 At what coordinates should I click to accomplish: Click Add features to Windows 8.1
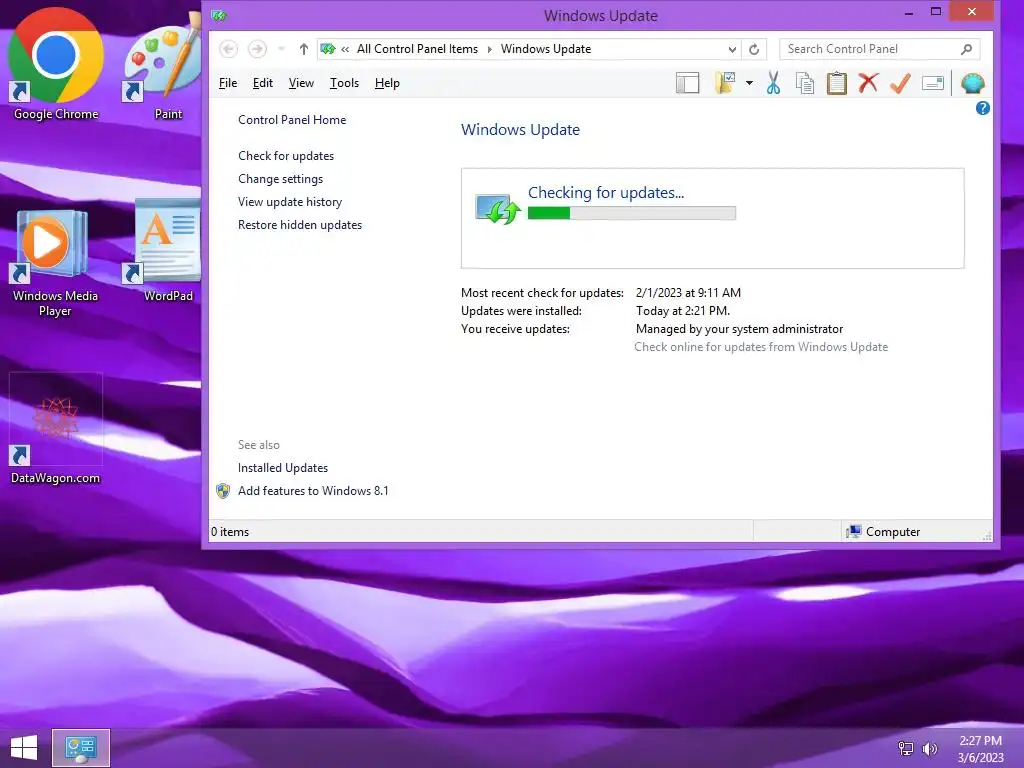(x=313, y=490)
